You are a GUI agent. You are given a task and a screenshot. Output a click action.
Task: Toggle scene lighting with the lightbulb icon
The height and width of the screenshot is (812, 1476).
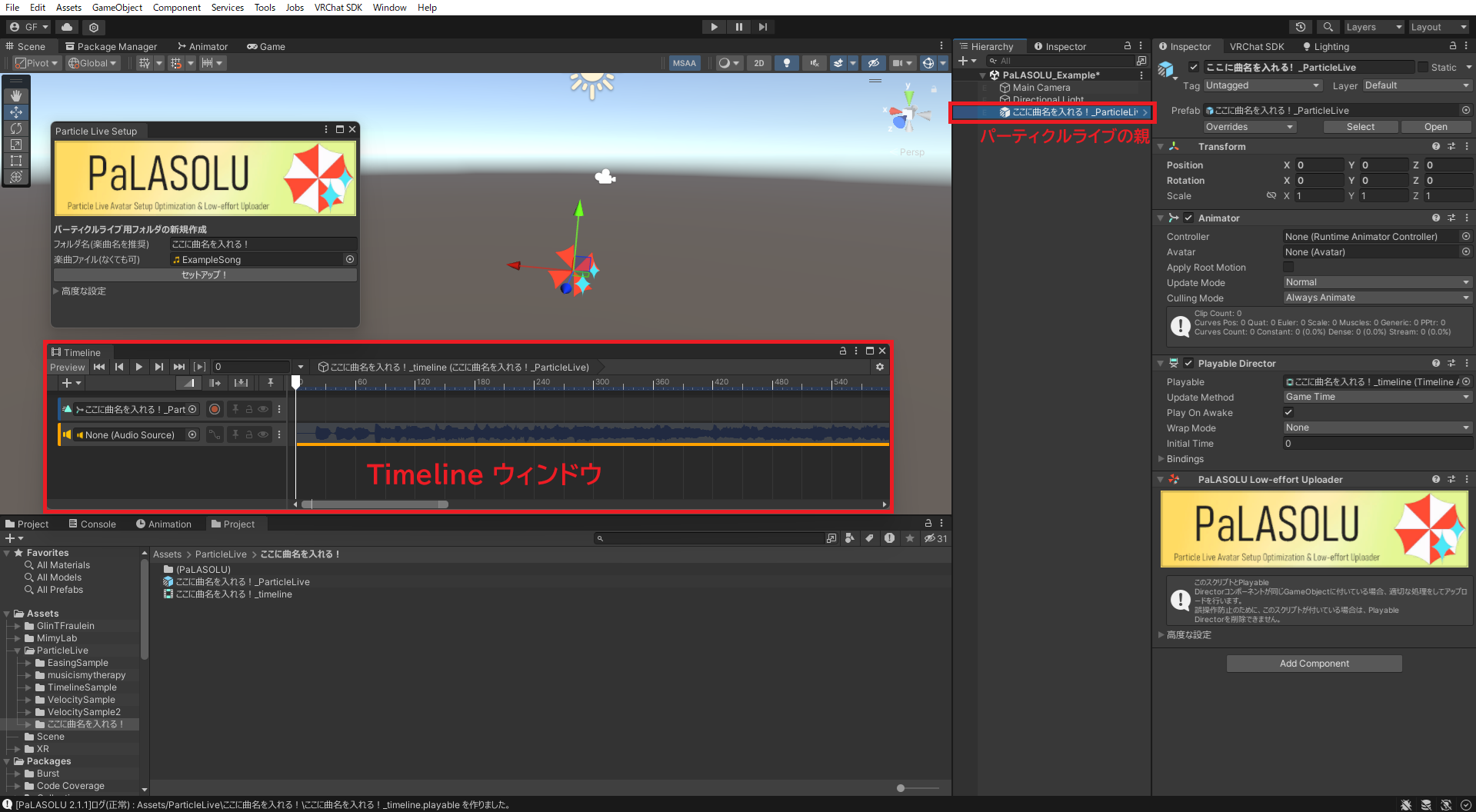tap(787, 62)
